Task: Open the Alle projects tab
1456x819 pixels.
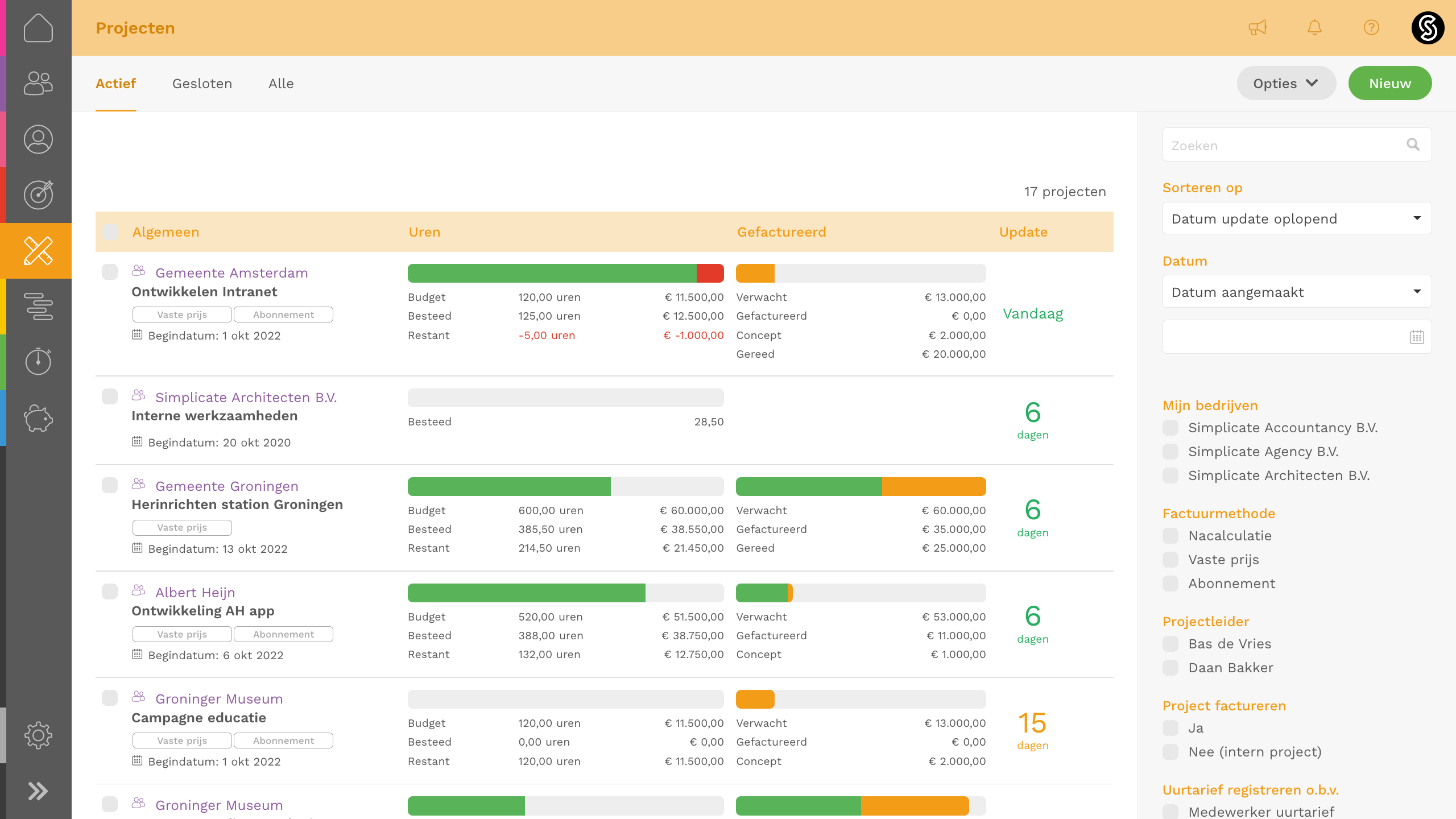Action: 281,83
